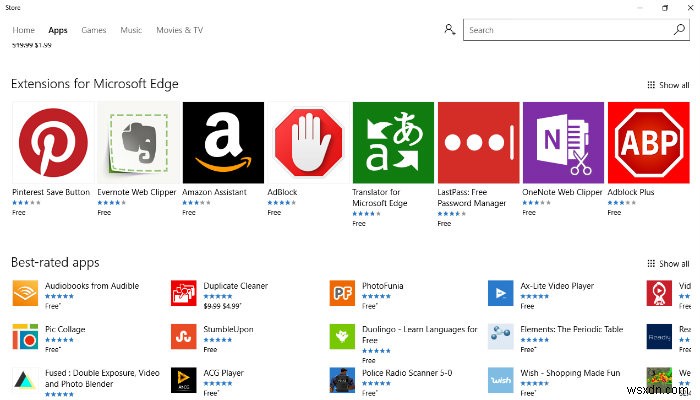Open the Translator for Microsoft Edge icon

pyautogui.click(x=393, y=142)
